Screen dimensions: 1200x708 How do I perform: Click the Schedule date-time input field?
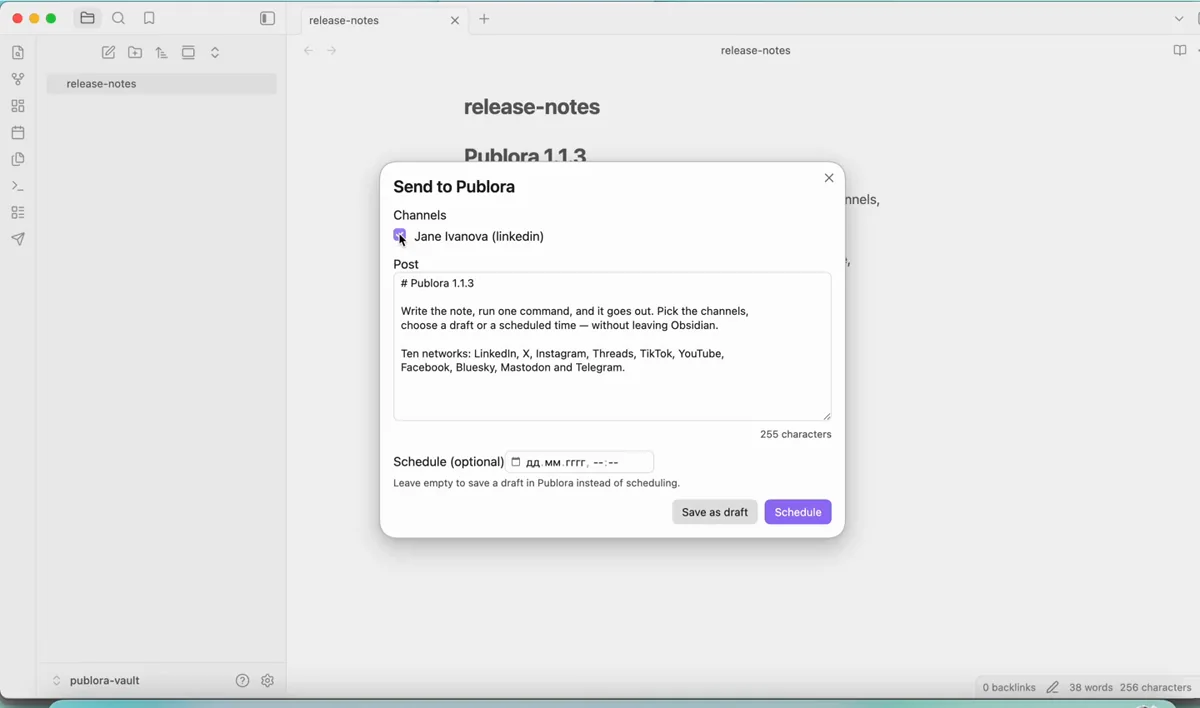point(580,462)
